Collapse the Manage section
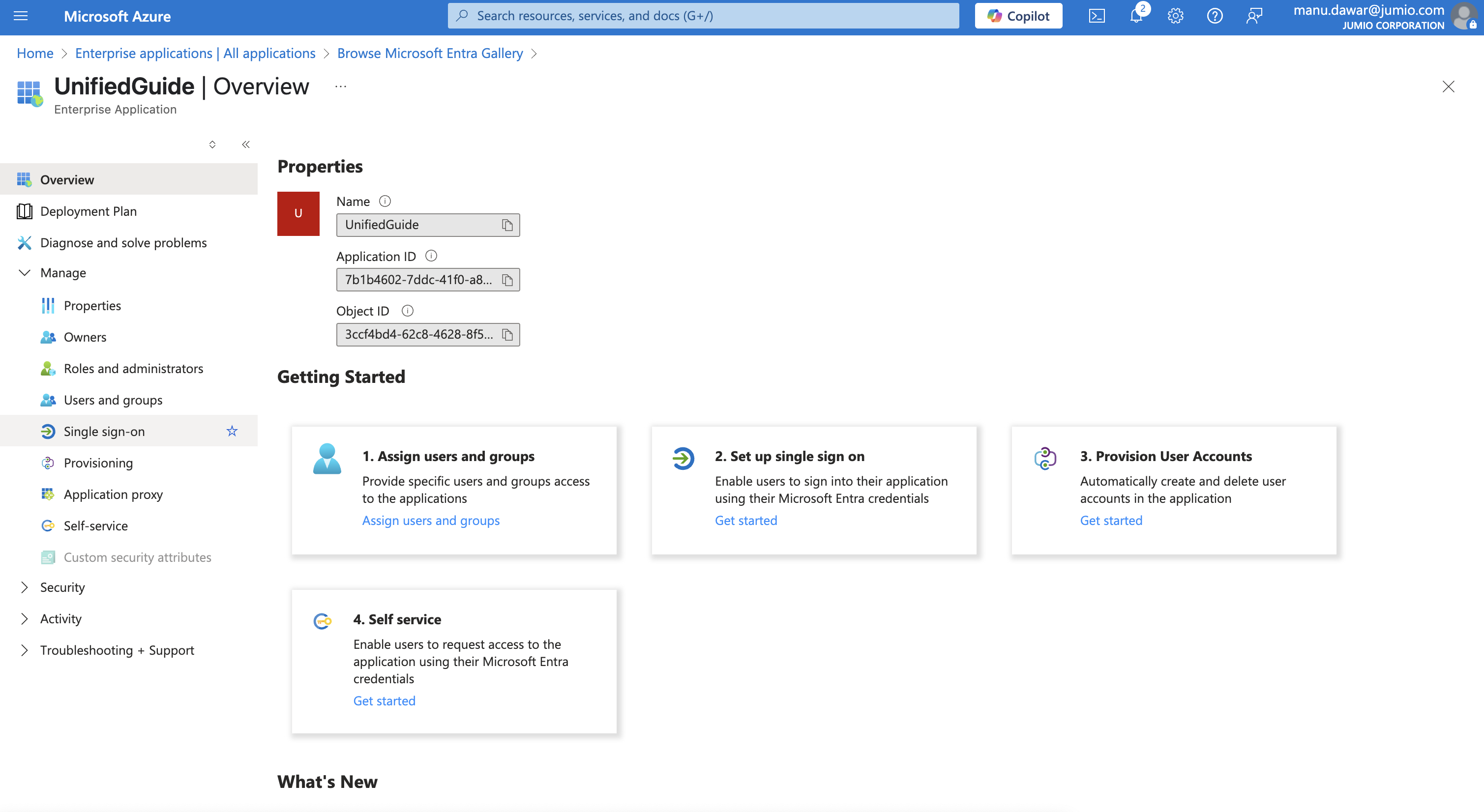Viewport: 1484px width, 812px height. pyautogui.click(x=24, y=273)
